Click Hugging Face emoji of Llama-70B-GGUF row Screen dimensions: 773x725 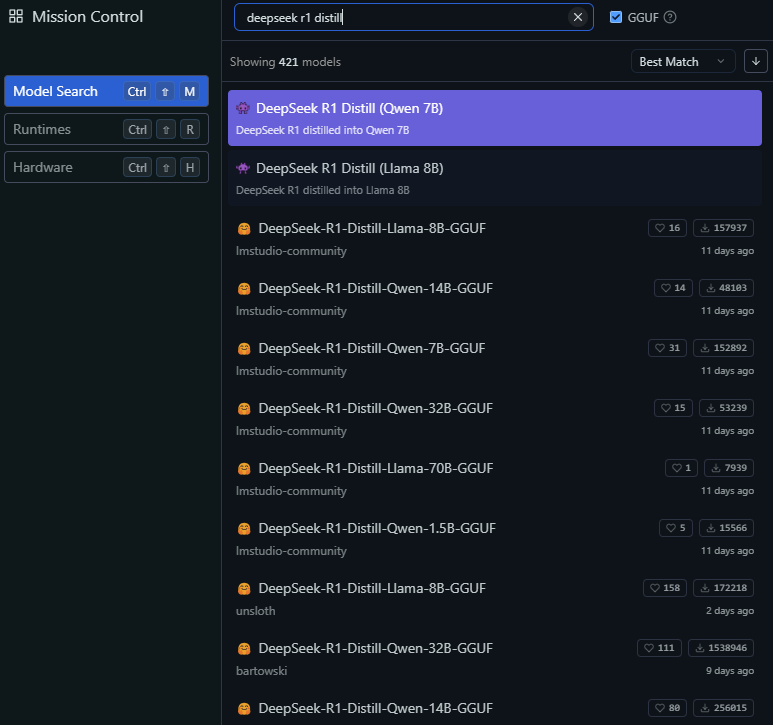244,469
